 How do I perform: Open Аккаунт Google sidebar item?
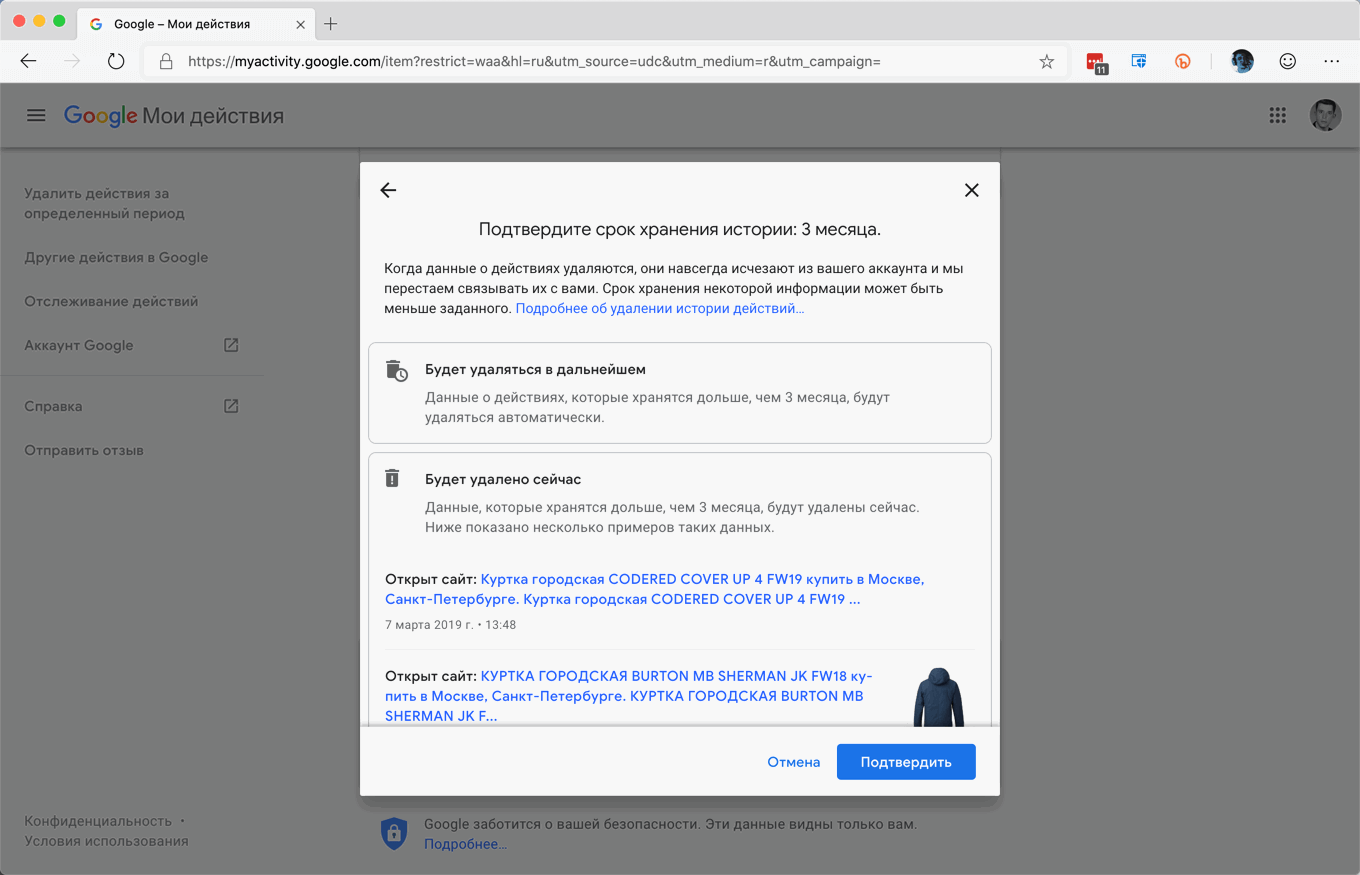(79, 345)
